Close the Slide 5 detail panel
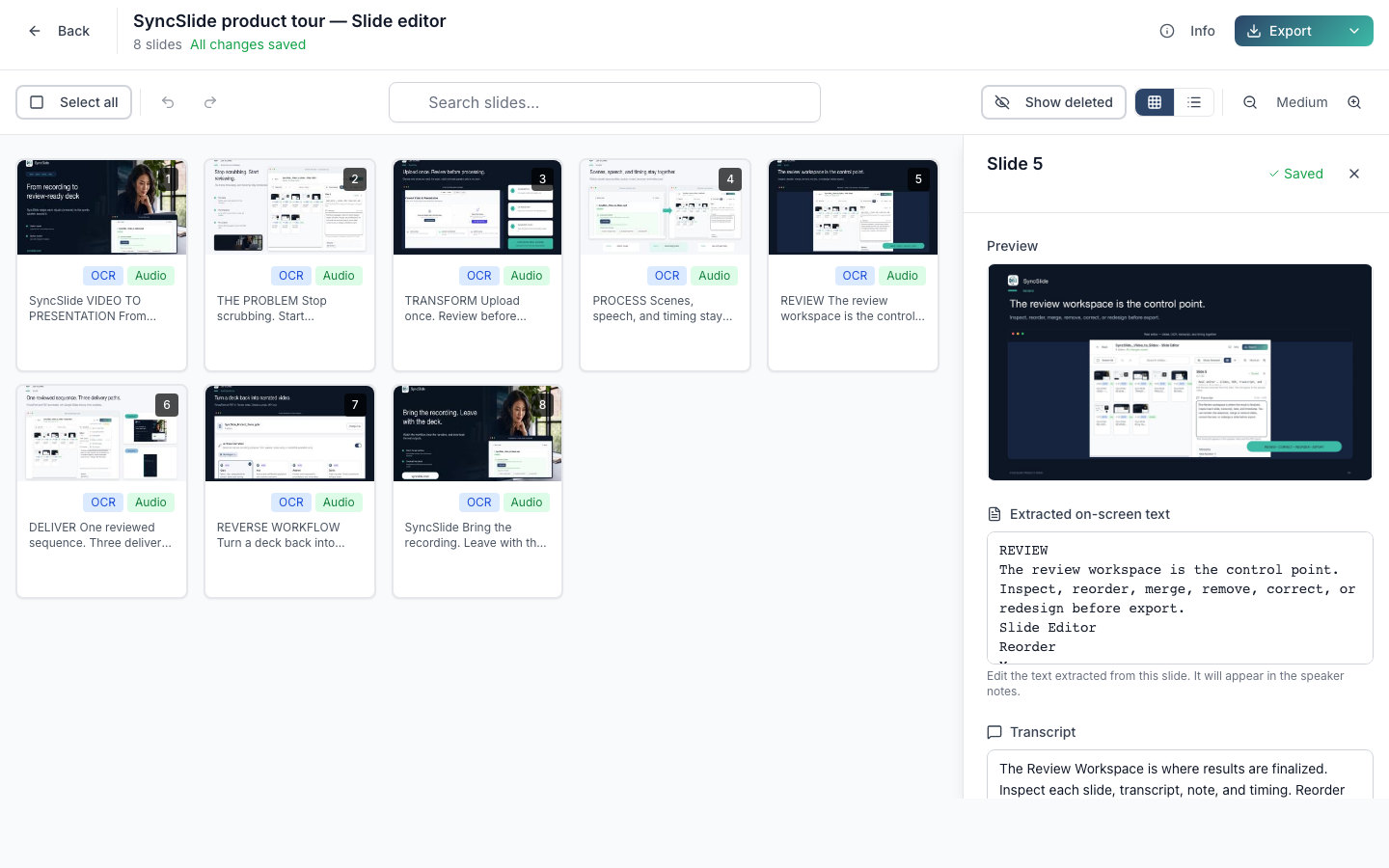 tap(1354, 174)
